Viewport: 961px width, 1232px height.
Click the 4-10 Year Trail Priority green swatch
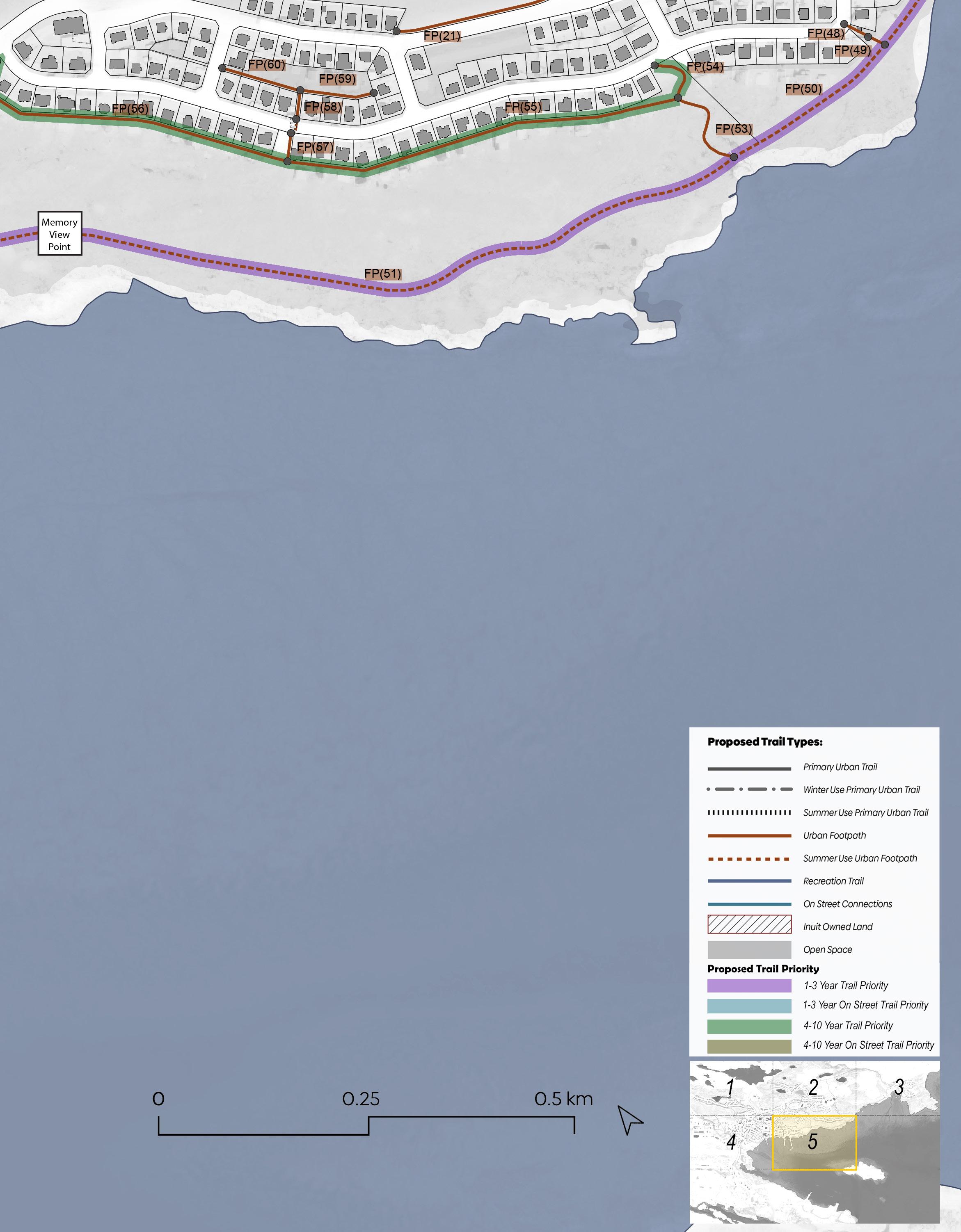point(749,1026)
